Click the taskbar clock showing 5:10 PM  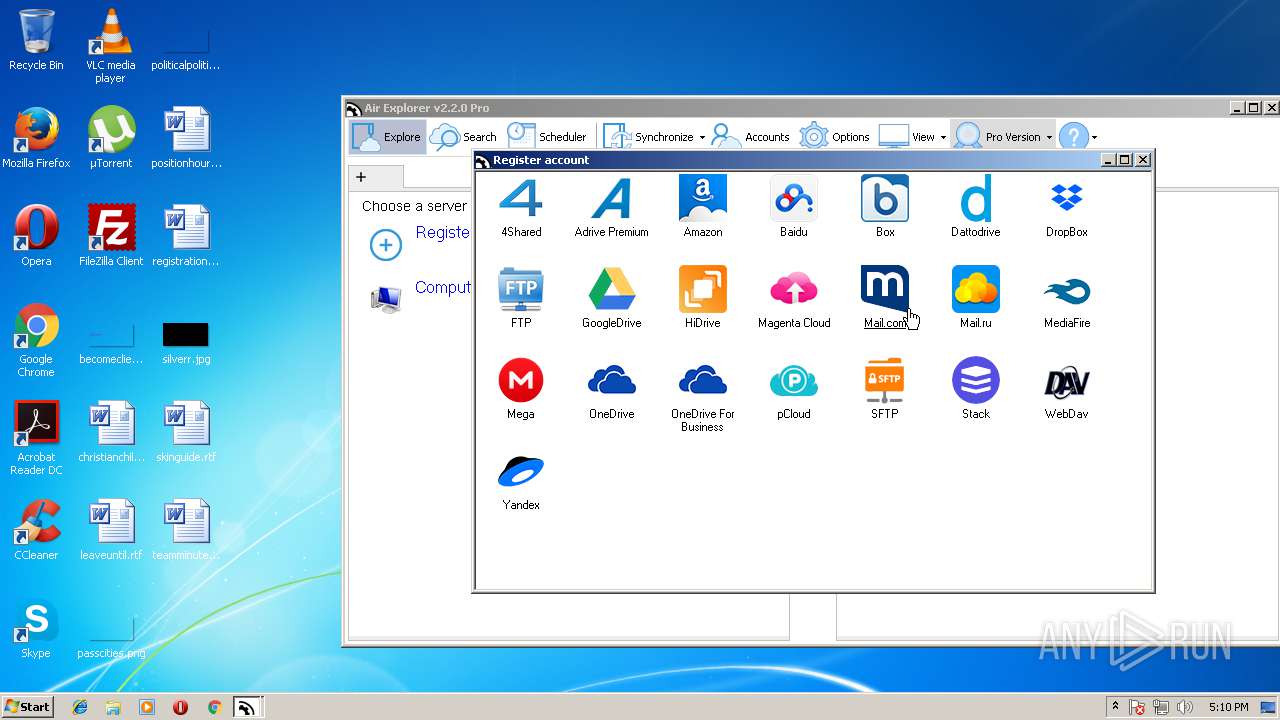[x=1228, y=707]
